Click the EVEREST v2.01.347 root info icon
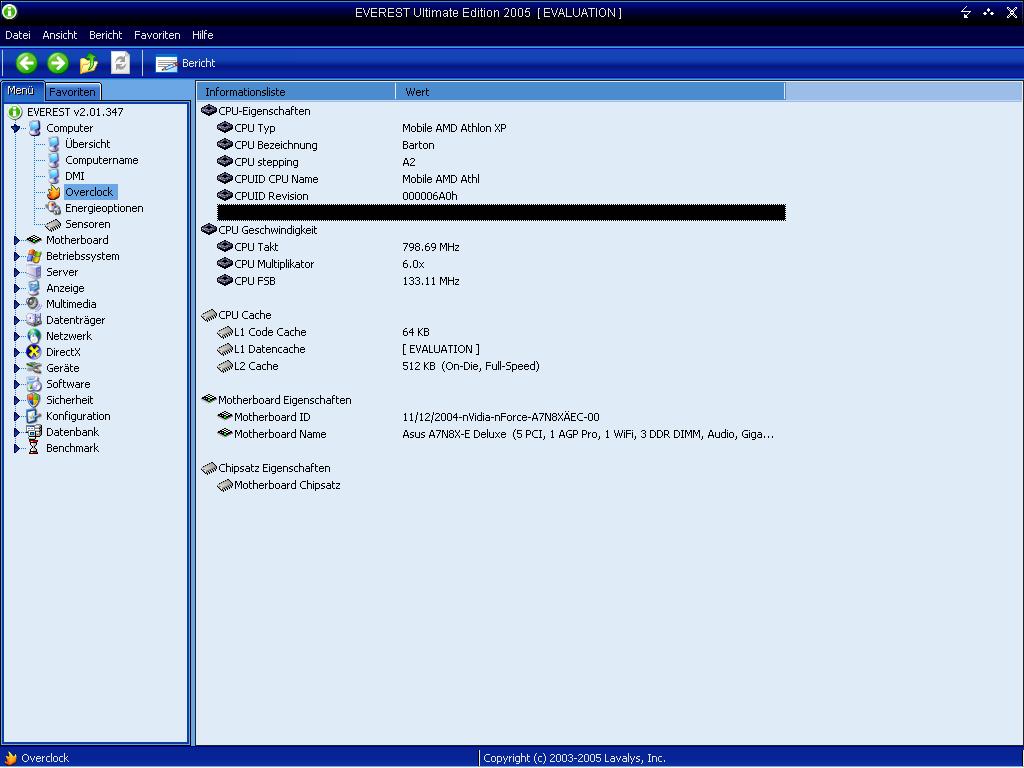This screenshot has width=1024, height=768. pos(15,112)
